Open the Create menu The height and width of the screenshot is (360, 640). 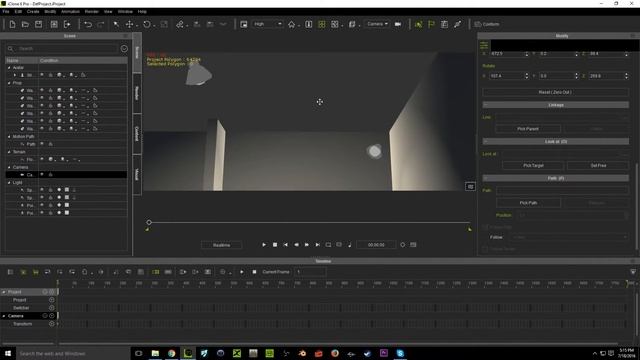[x=33, y=12]
